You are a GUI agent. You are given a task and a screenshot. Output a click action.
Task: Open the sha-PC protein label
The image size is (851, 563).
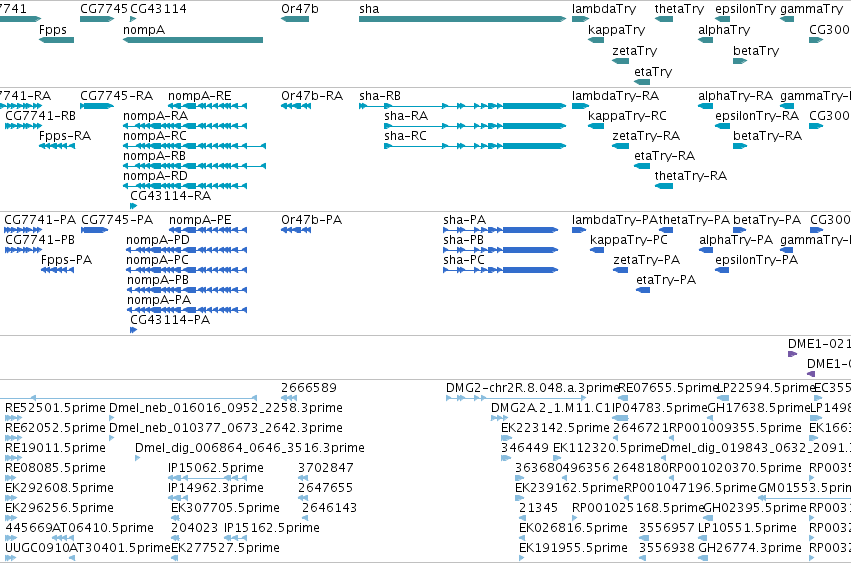[x=464, y=260]
